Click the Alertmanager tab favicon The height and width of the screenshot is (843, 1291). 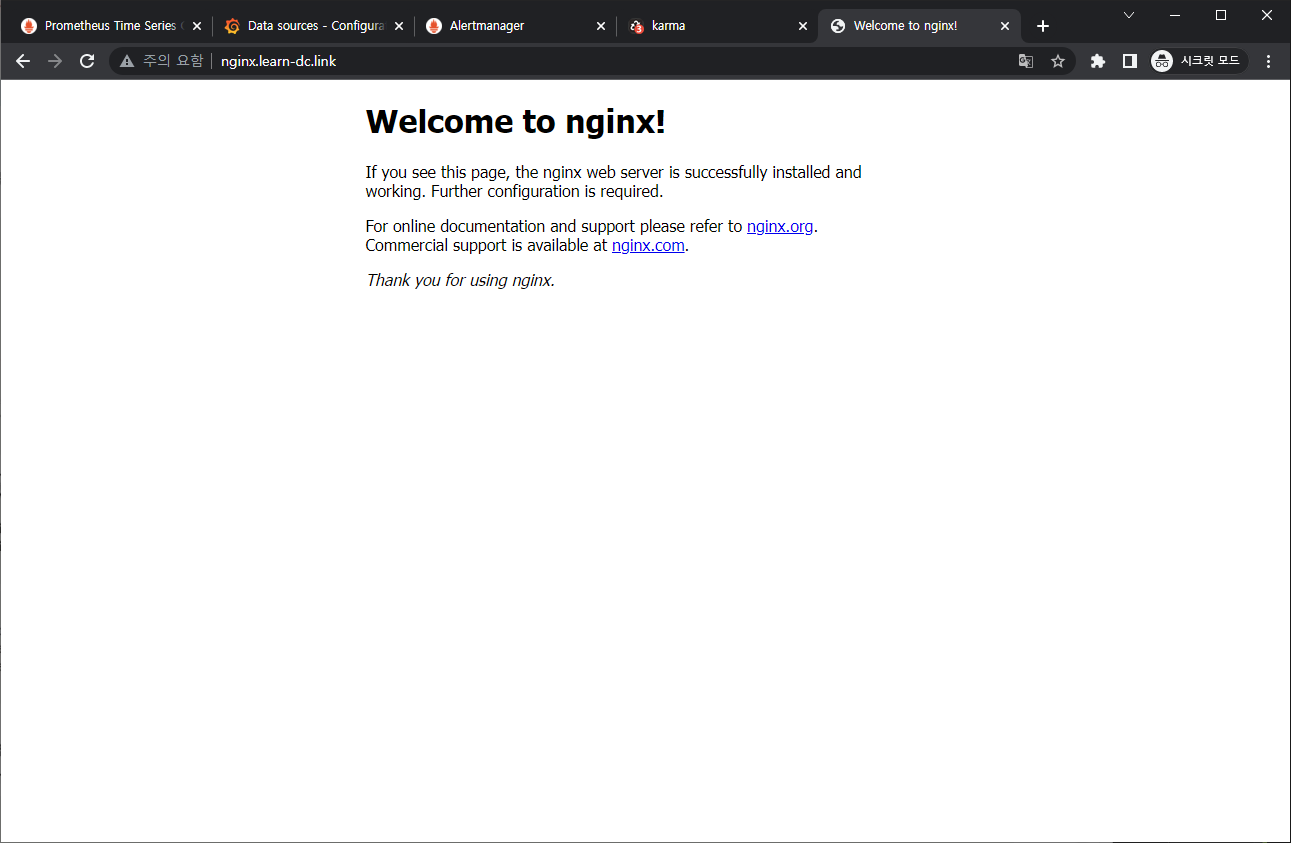click(x=433, y=25)
